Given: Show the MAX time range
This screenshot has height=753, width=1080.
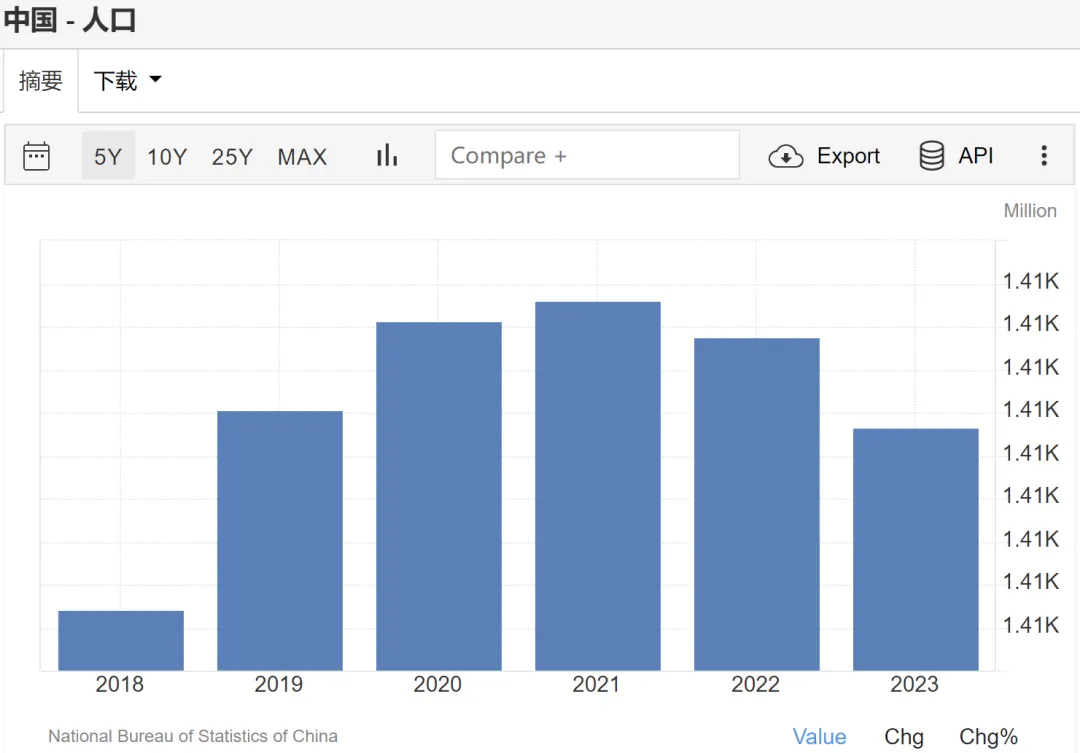Looking at the screenshot, I should pos(302,157).
